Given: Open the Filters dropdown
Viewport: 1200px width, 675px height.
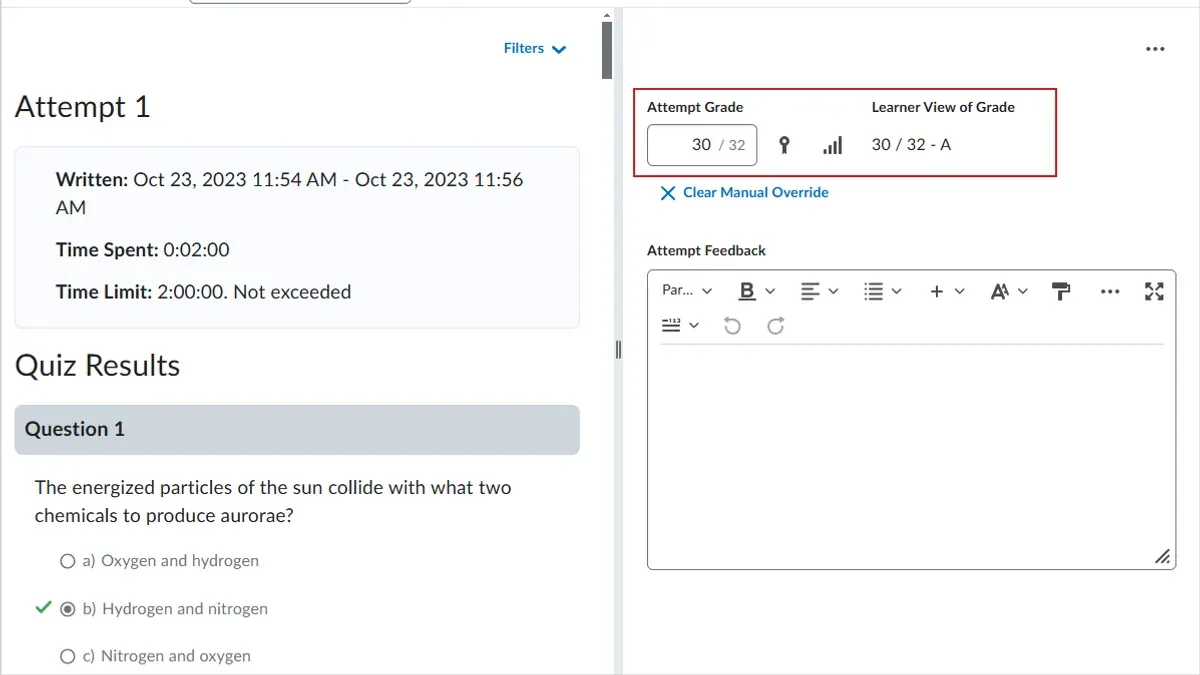Looking at the screenshot, I should tap(535, 48).
